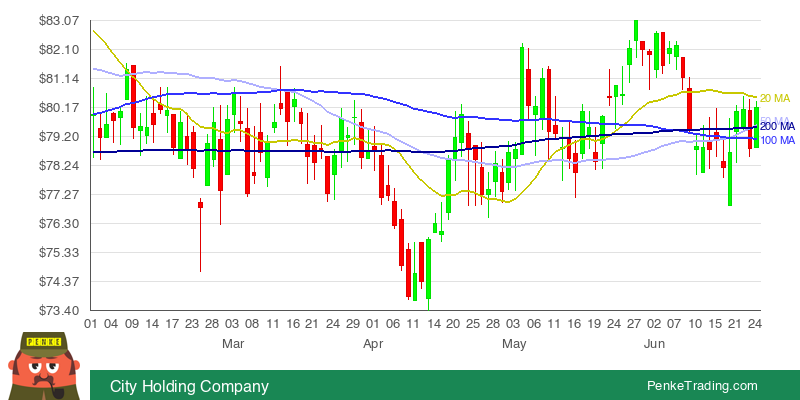The height and width of the screenshot is (400, 800).
Task: Click the Penke mascot logo
Action: pos(44,366)
